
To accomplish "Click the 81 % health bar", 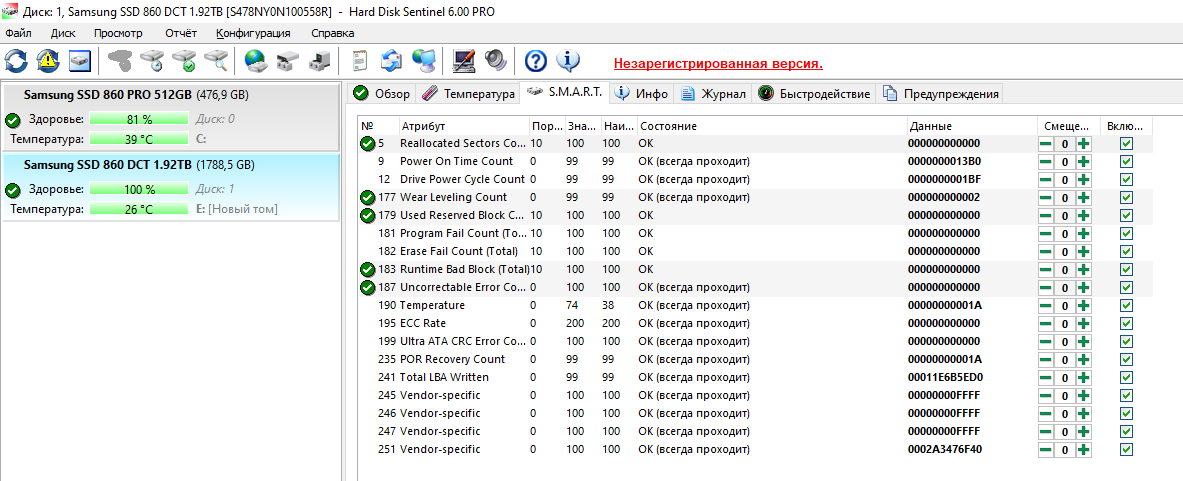I will tap(139, 119).
